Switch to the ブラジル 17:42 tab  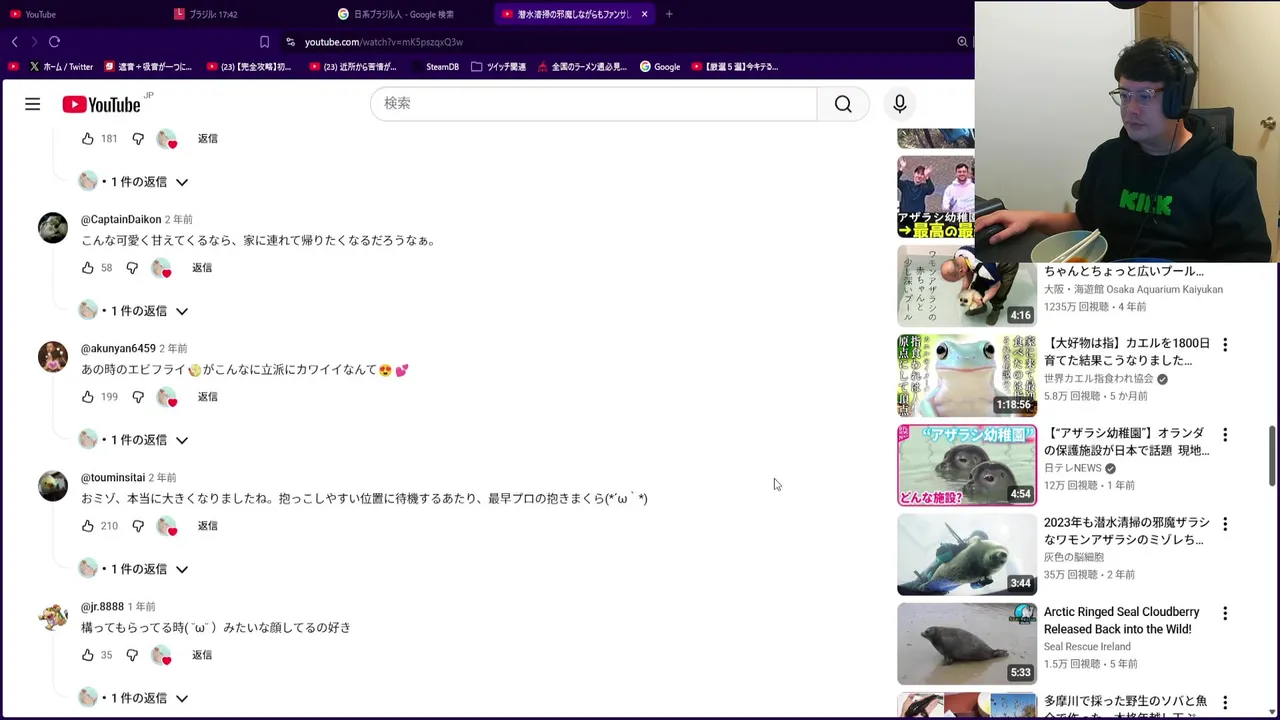coord(245,14)
